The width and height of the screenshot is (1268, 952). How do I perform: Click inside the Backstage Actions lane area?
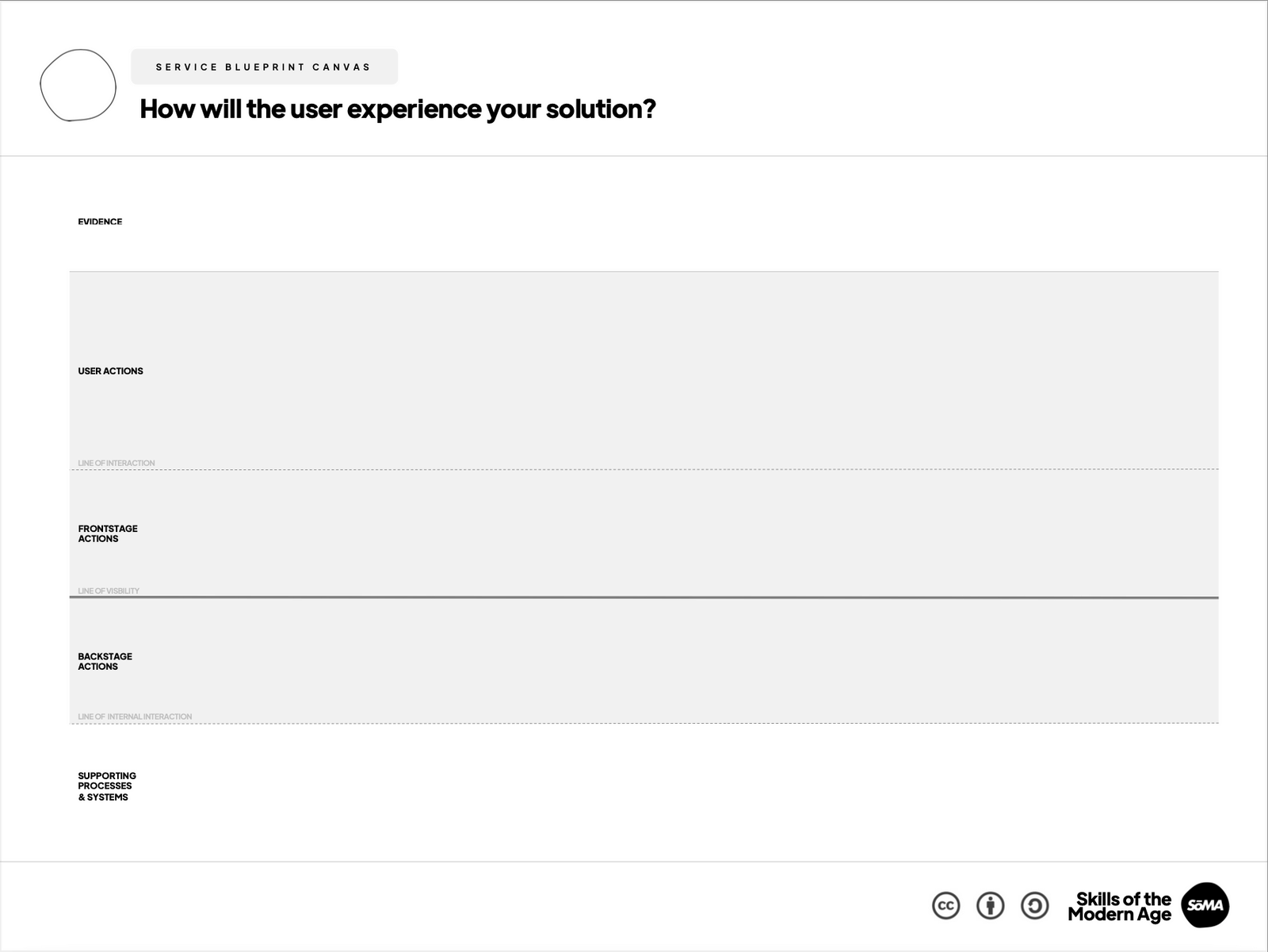[x=634, y=661]
